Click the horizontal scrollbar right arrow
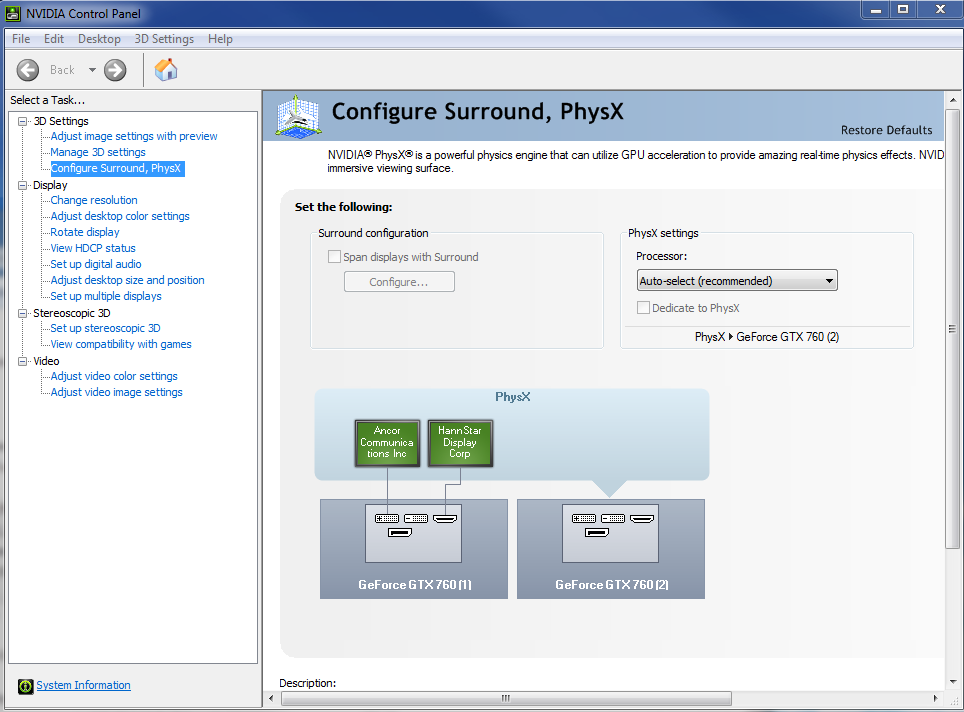This screenshot has width=964, height=712. [x=936, y=698]
